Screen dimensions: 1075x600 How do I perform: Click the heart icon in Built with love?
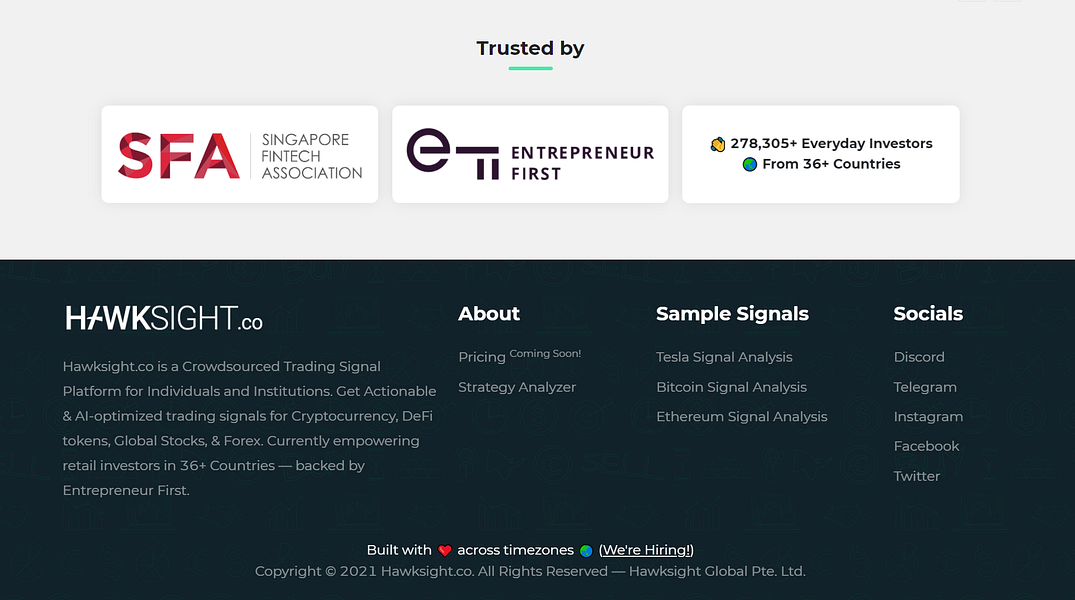[x=444, y=549]
